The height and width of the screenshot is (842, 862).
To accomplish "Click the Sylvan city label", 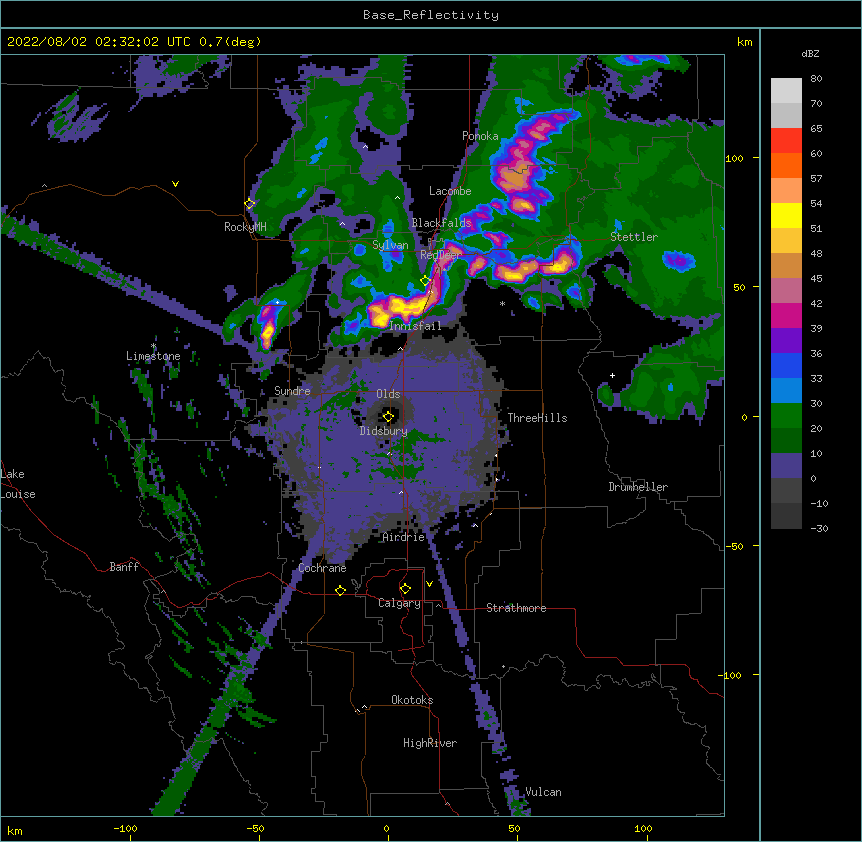I will [390, 245].
